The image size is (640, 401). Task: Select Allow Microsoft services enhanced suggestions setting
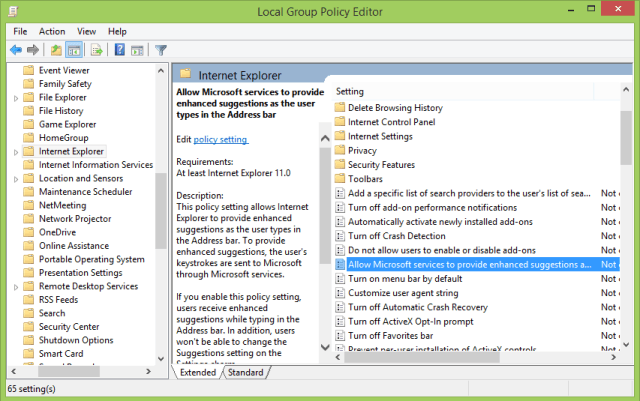click(469, 264)
